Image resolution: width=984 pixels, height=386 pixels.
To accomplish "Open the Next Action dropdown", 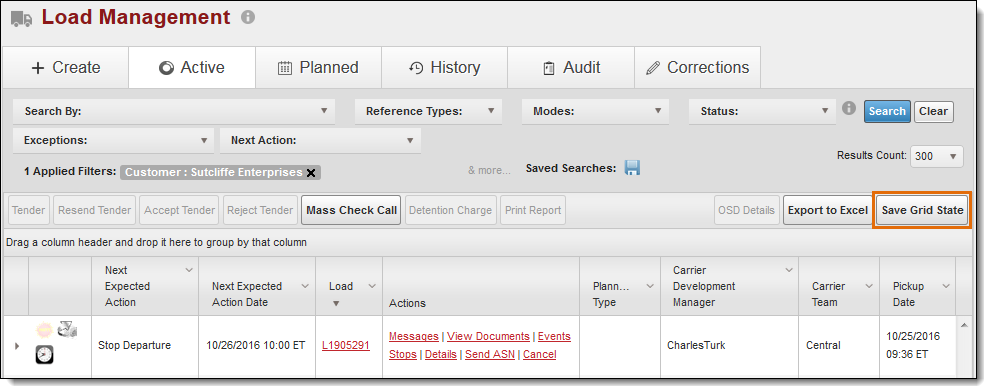I will [320, 141].
